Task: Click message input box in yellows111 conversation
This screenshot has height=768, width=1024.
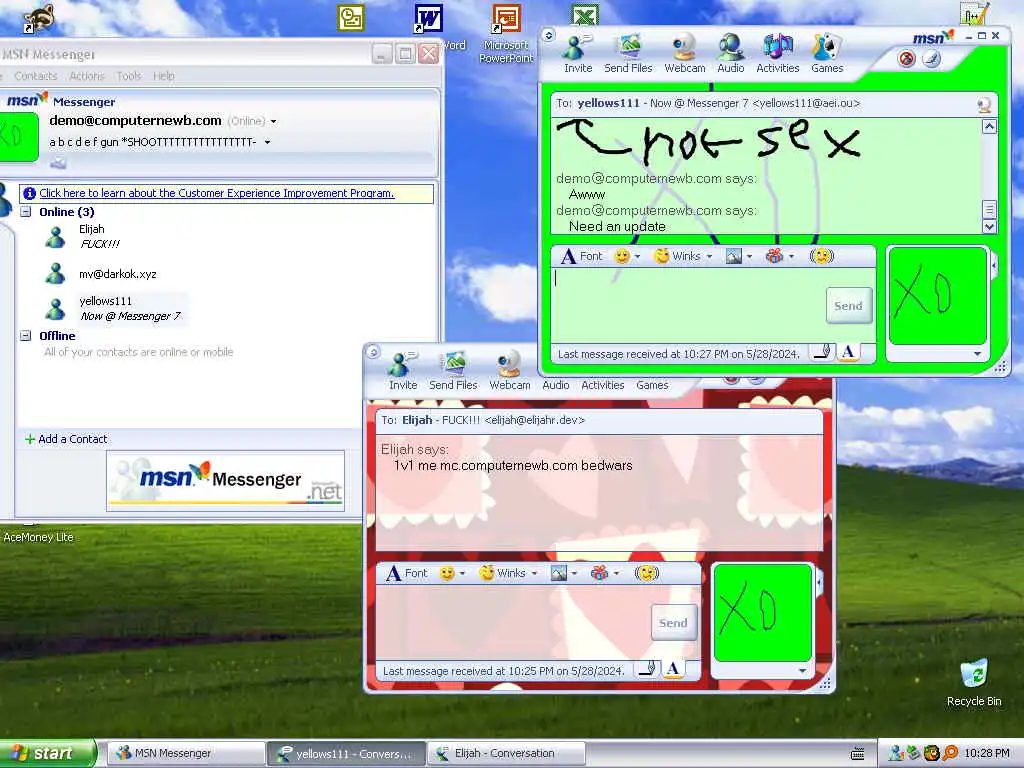Action: (688, 305)
